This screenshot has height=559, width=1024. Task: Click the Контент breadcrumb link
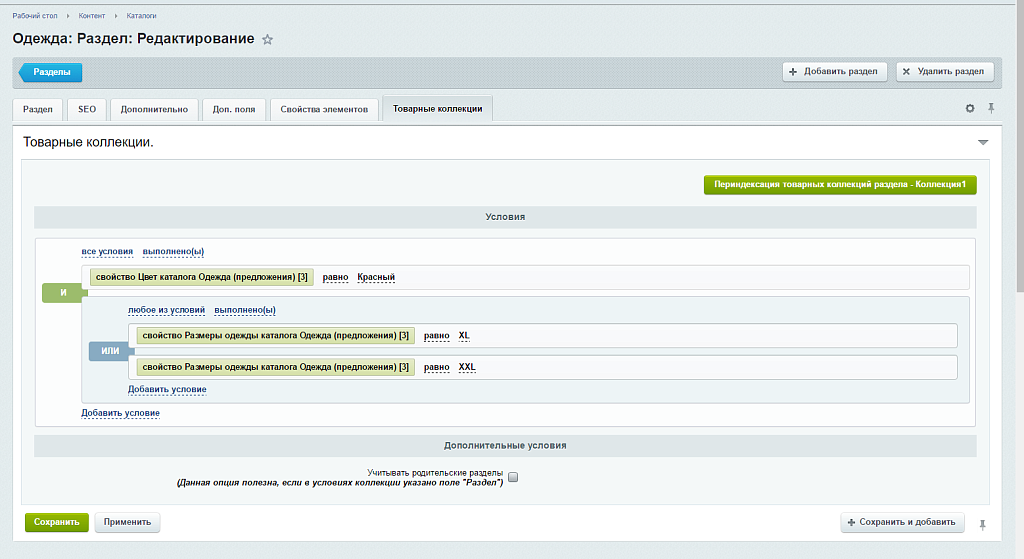(x=92, y=16)
